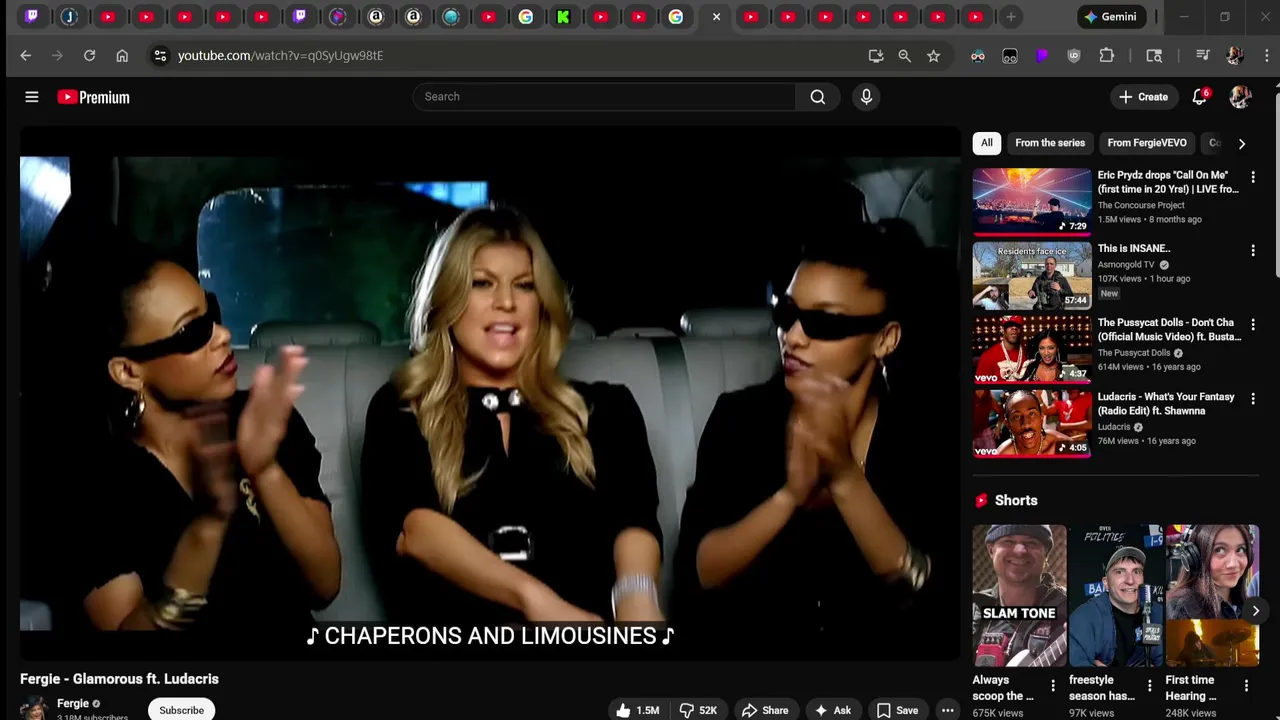Viewport: 1280px width, 720px height.
Task: Click the address bar URL
Action: click(x=280, y=56)
